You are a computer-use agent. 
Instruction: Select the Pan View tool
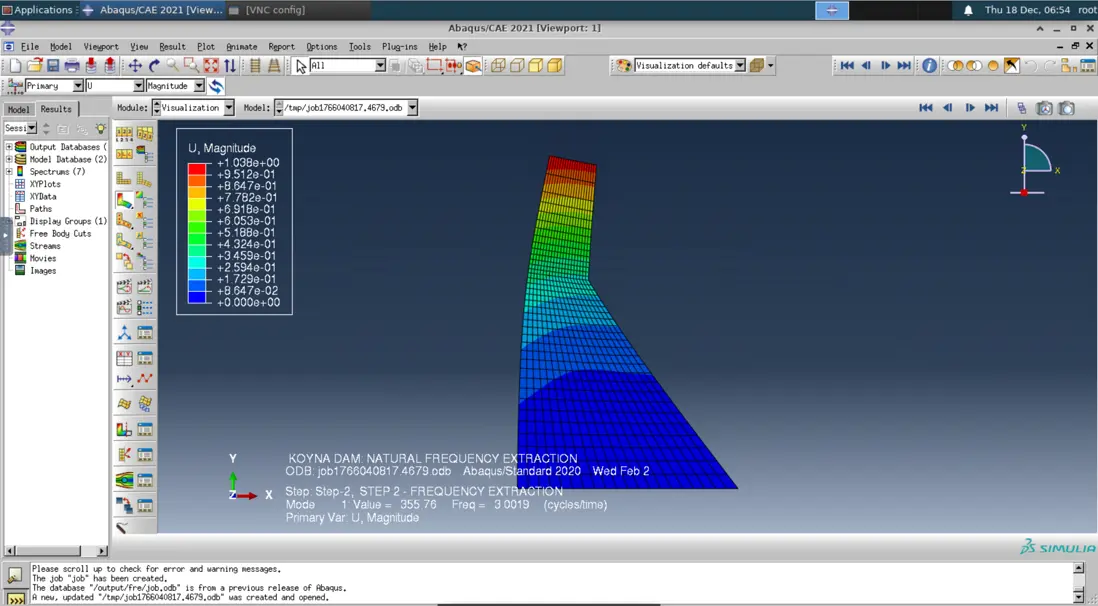135,66
